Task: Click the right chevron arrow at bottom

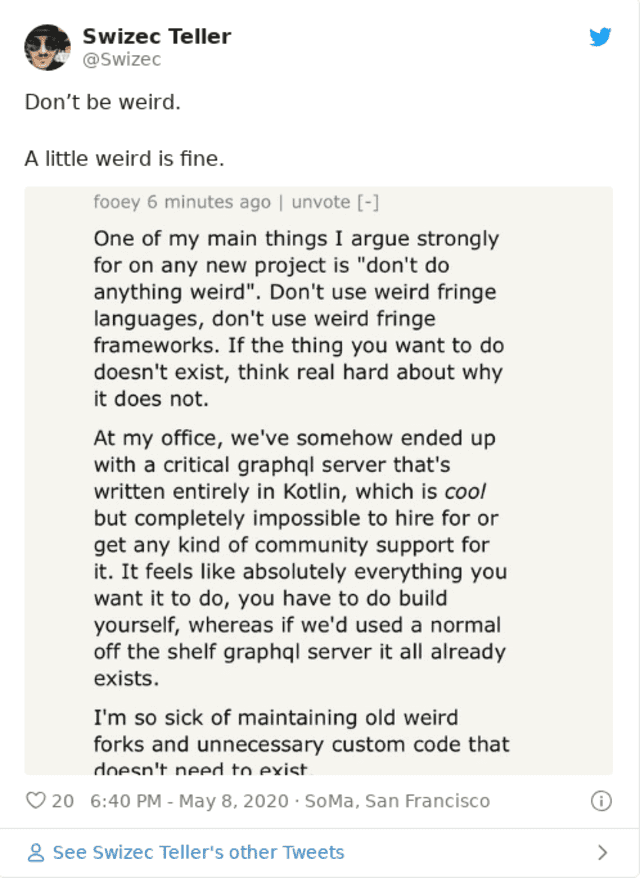Action: coord(602,853)
